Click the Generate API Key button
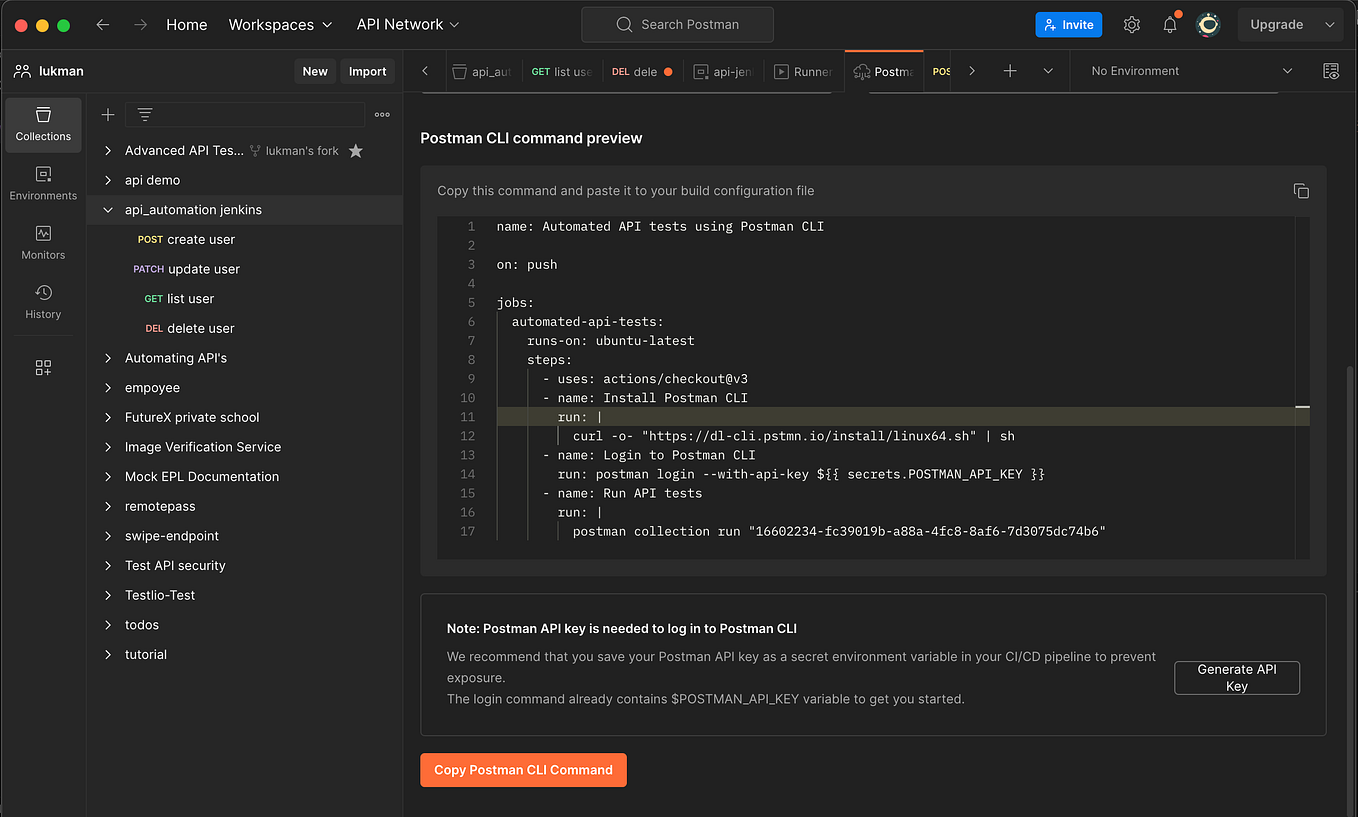Viewport: 1358px width, 817px height. [x=1236, y=677]
